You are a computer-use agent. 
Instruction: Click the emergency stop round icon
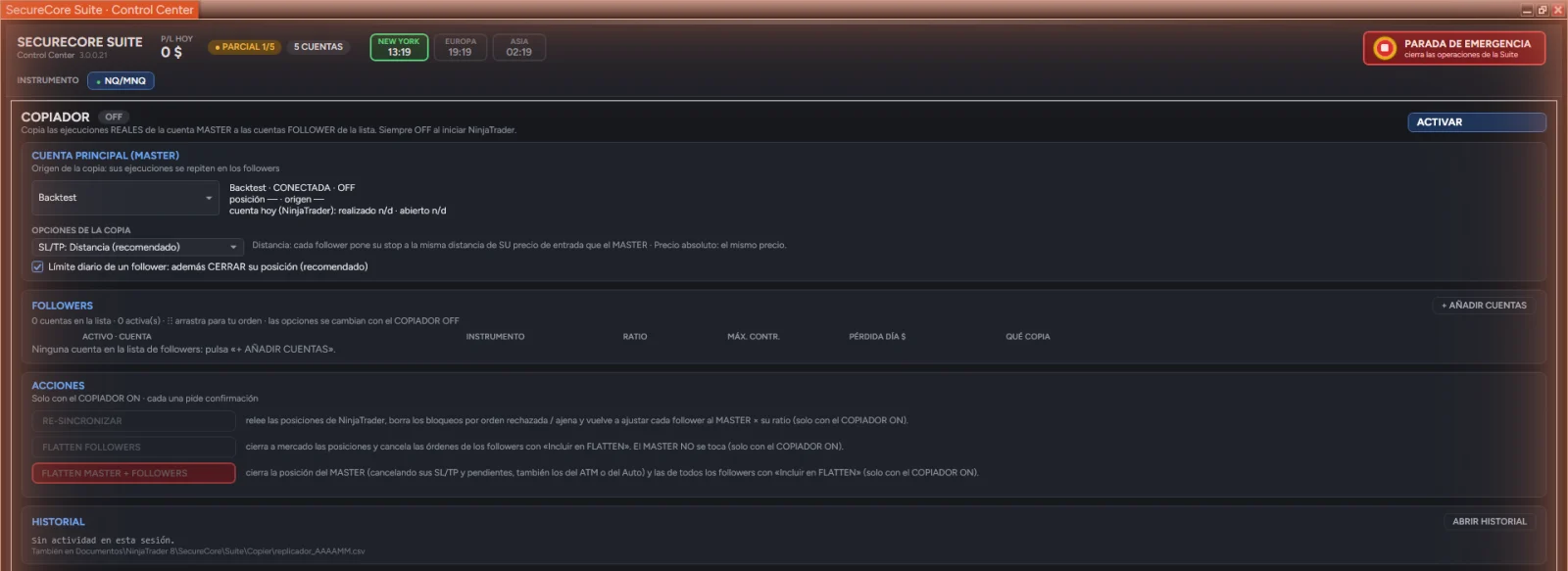point(1385,48)
